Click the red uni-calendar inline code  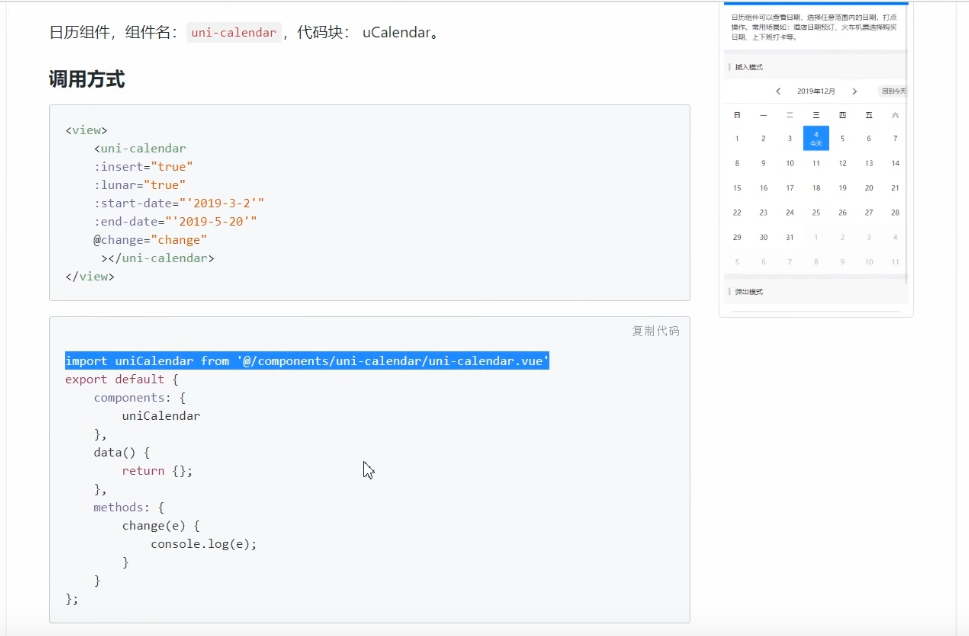[x=234, y=33]
